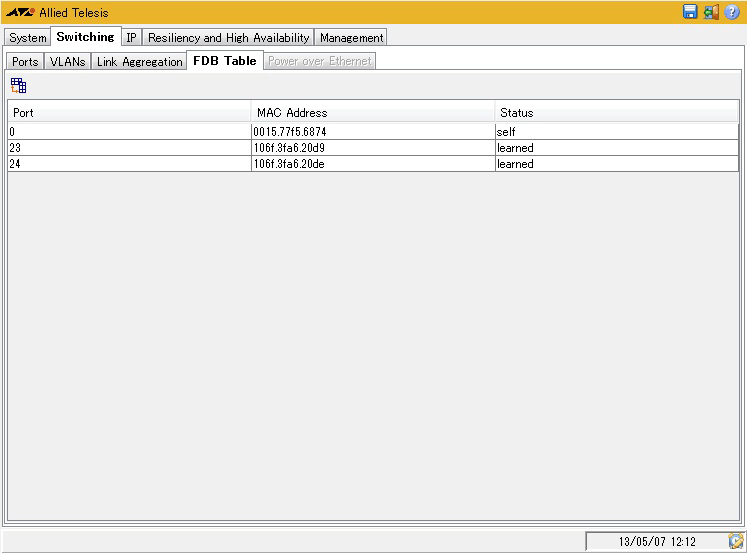Click the save configuration floppy icon

(690, 12)
